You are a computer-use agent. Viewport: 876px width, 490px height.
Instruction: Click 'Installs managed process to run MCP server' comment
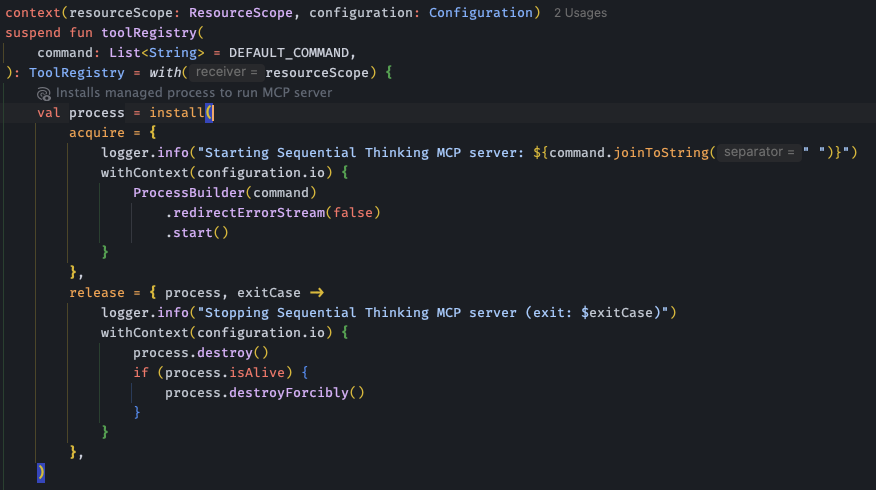click(194, 93)
